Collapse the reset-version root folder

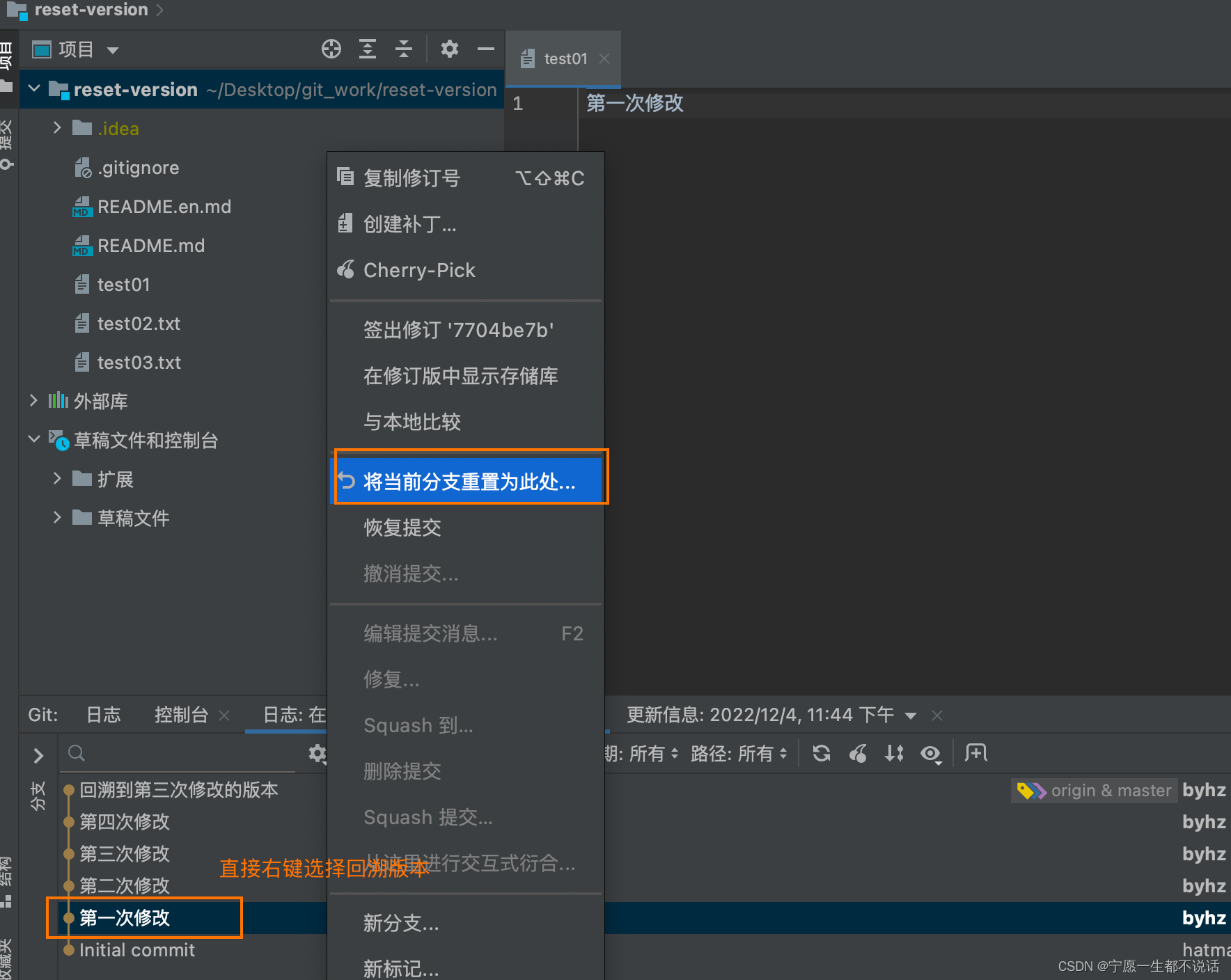pos(34,89)
